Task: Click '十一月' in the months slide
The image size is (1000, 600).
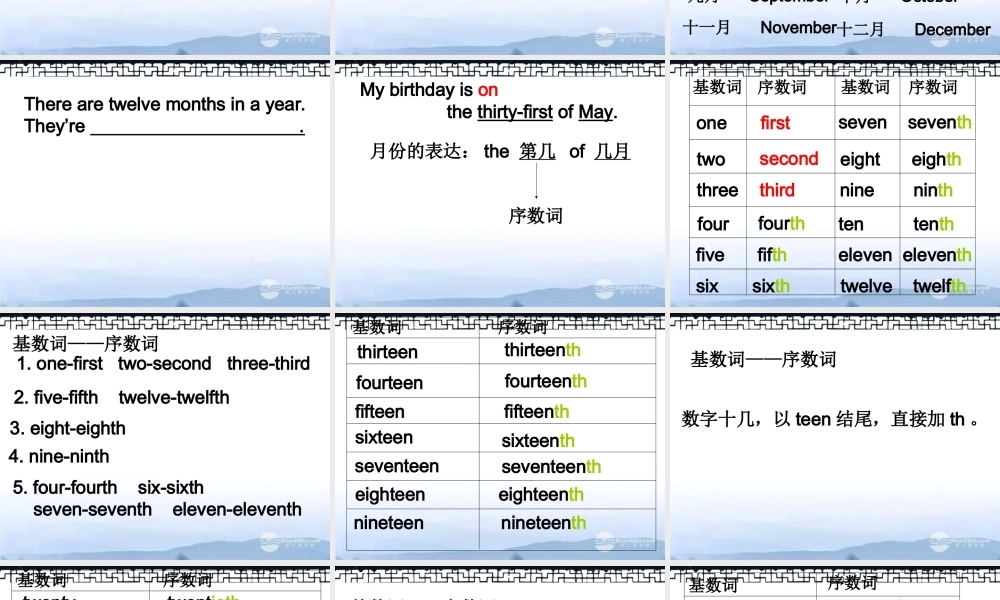Action: (x=706, y=27)
